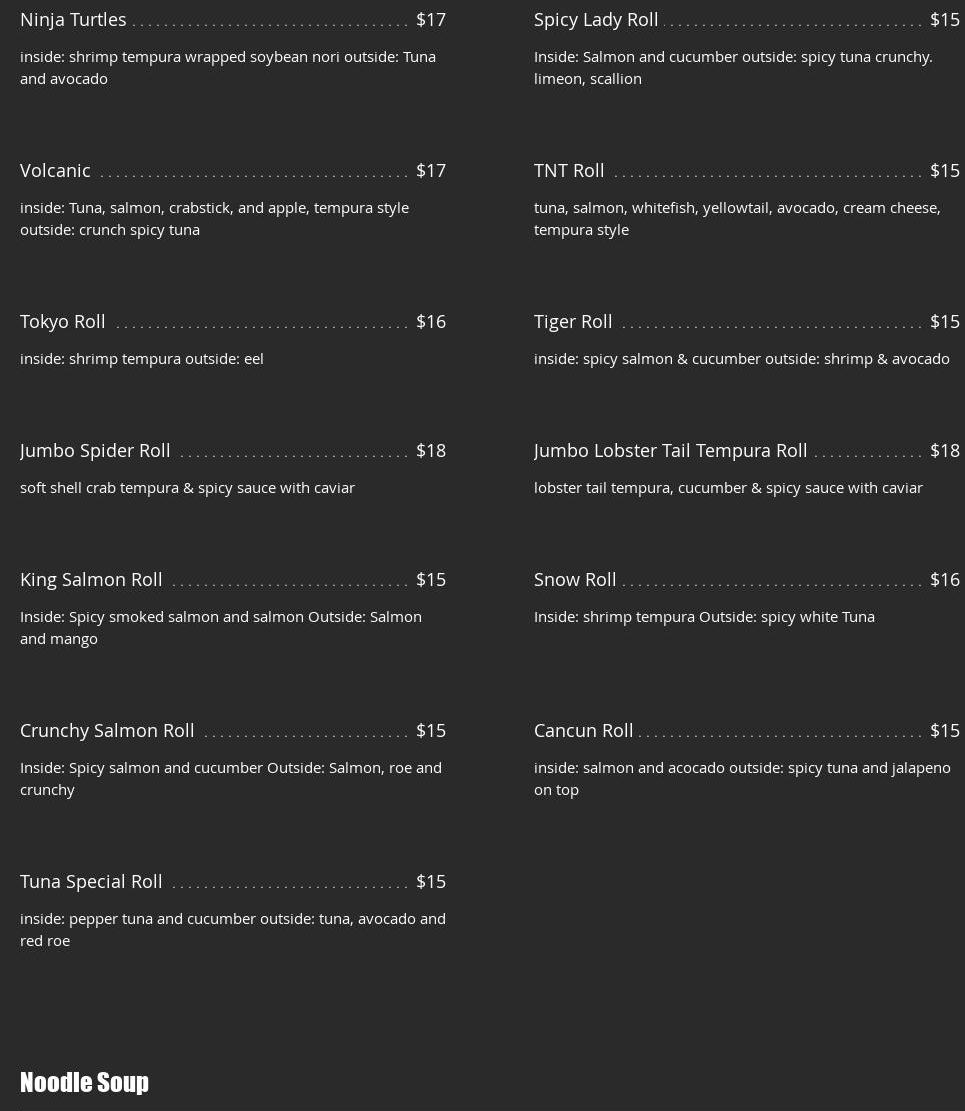Pick the Tuna Special Roll item
The height and width of the screenshot is (1111, 965).
click(91, 881)
